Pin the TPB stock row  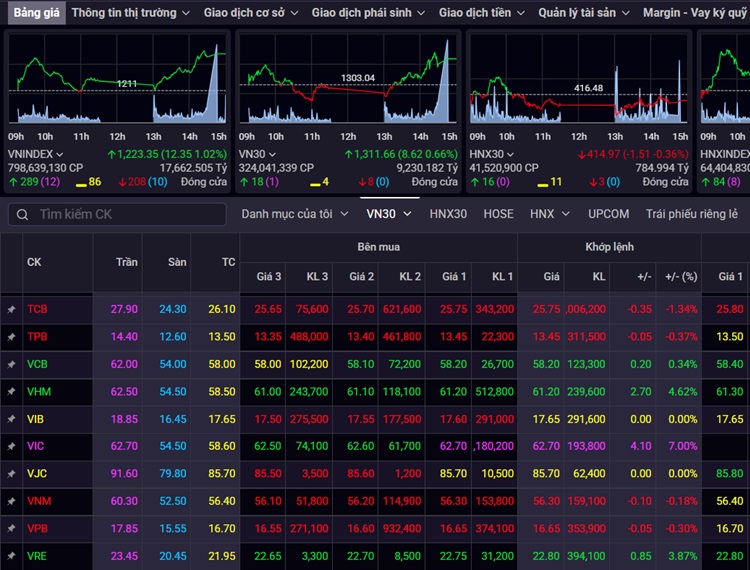(x=11, y=337)
